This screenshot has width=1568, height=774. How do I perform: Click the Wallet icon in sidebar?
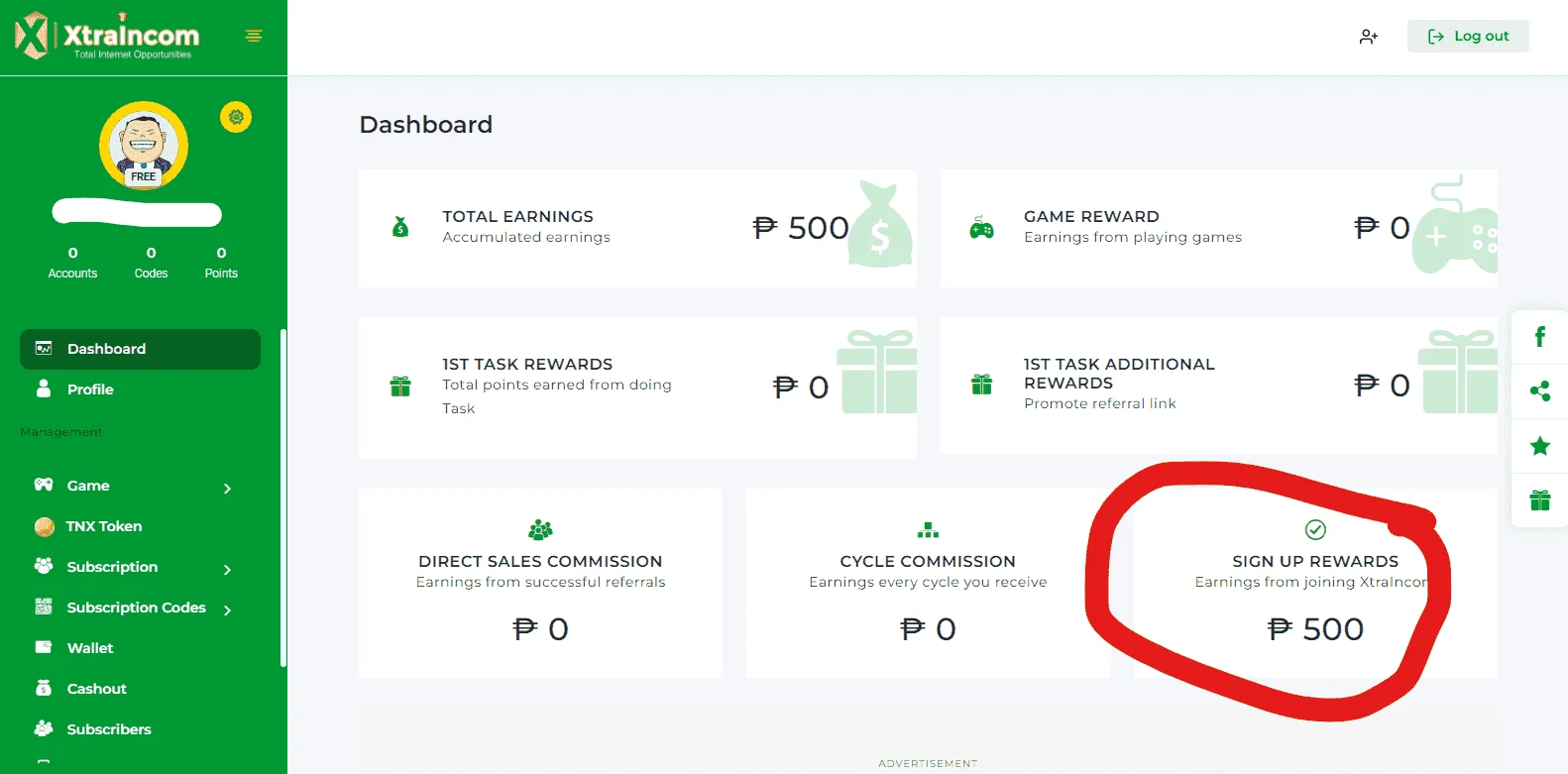pyautogui.click(x=44, y=647)
